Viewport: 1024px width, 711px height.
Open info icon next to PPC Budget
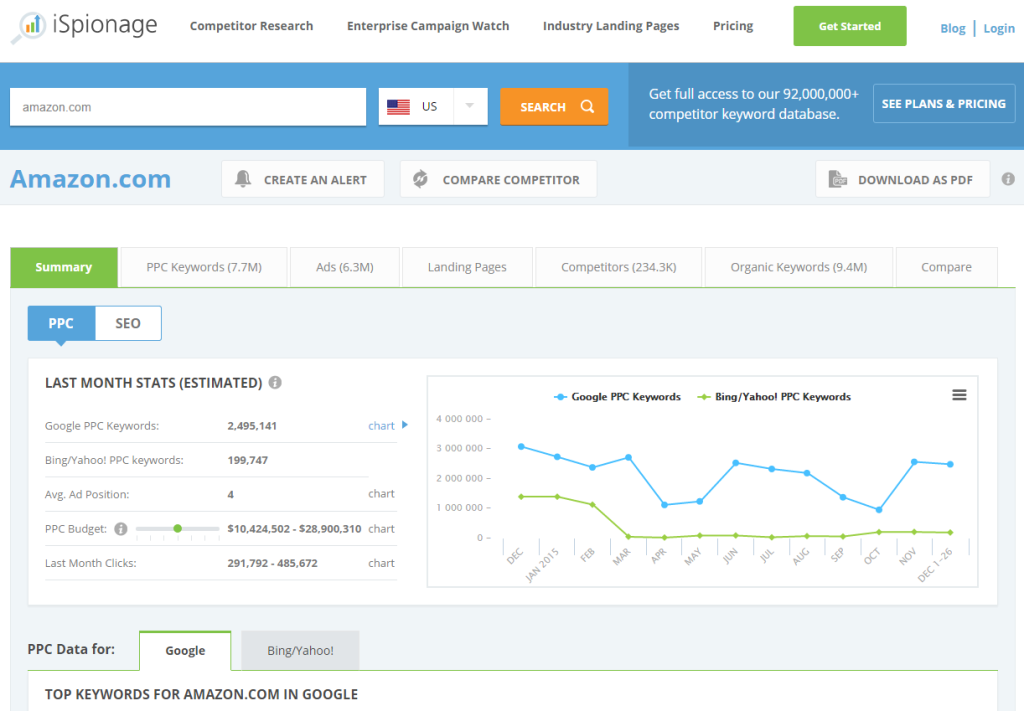click(x=121, y=529)
